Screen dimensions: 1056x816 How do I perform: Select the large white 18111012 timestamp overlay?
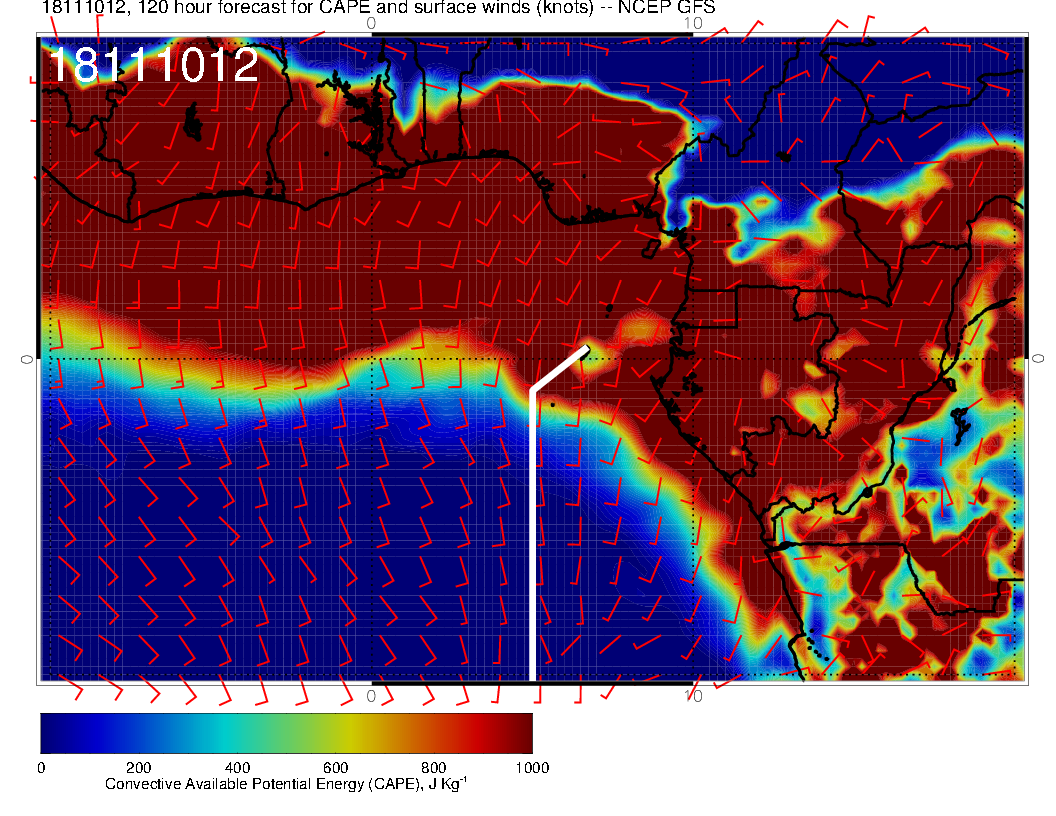[154, 65]
